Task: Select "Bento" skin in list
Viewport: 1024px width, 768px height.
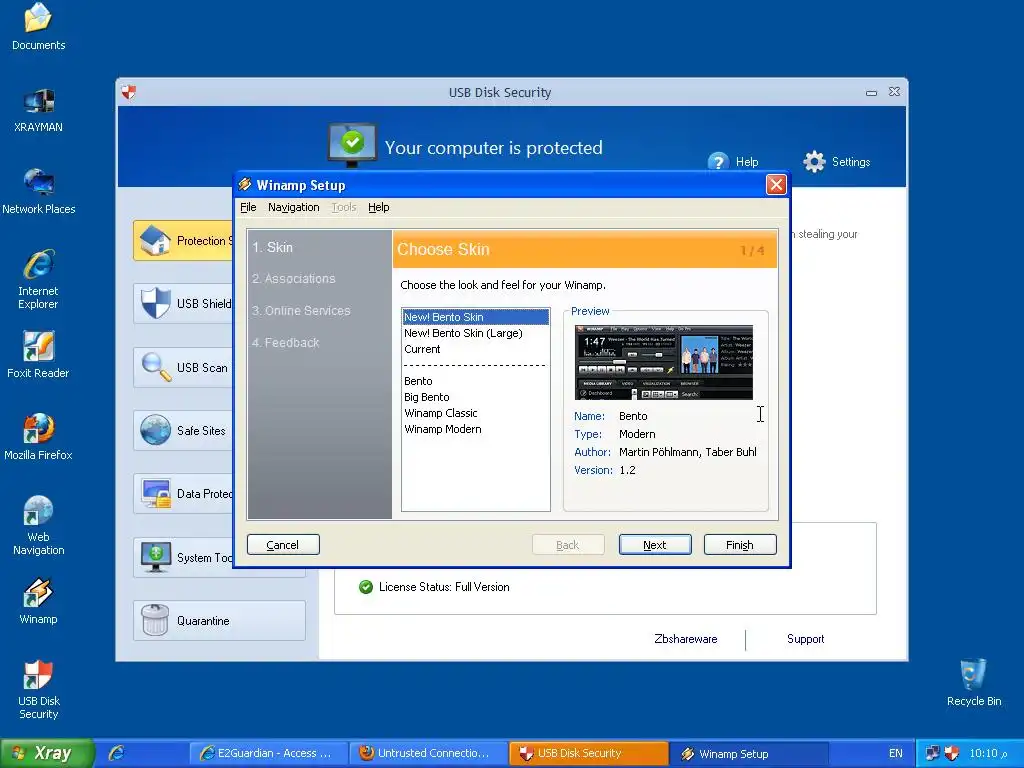Action: (475, 381)
